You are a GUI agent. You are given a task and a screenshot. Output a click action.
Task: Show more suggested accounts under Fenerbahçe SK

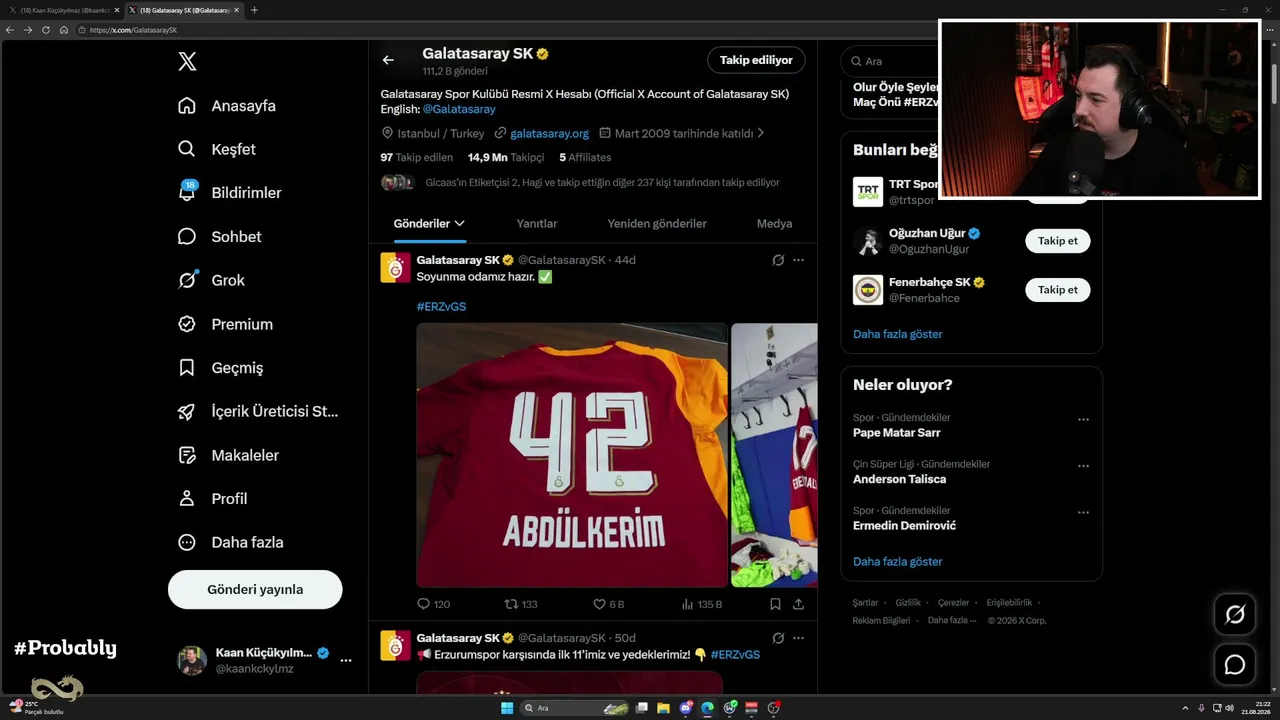tap(898, 334)
